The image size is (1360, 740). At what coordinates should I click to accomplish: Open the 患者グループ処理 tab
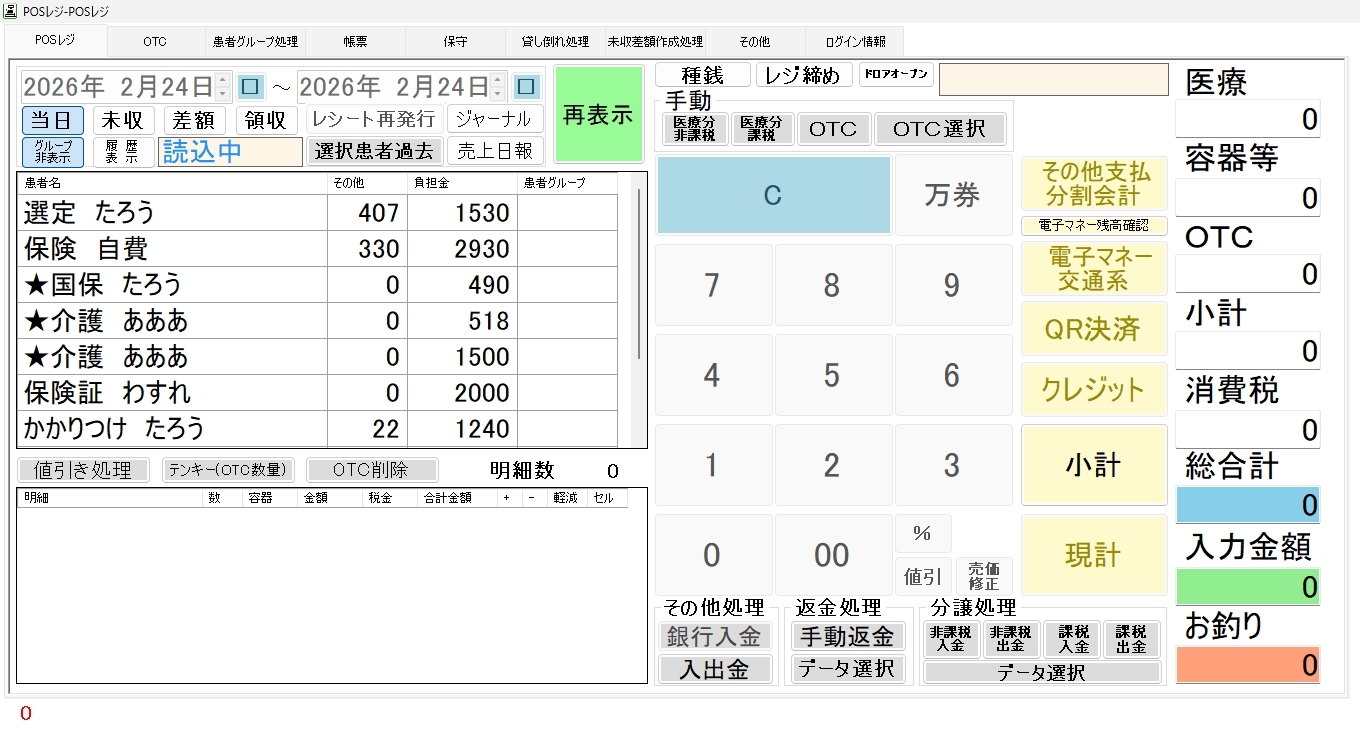pos(255,42)
